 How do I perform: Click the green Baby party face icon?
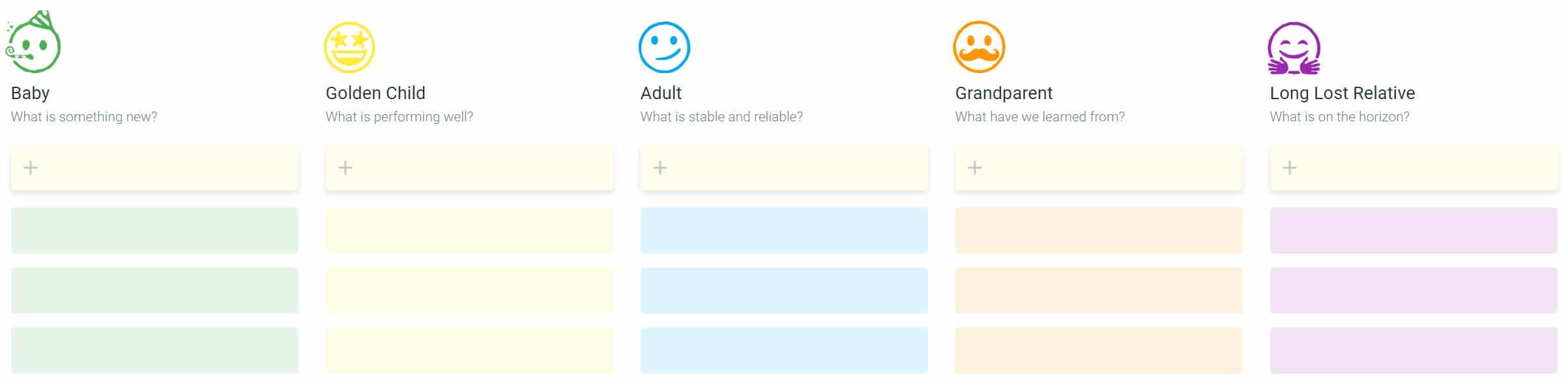click(x=33, y=42)
